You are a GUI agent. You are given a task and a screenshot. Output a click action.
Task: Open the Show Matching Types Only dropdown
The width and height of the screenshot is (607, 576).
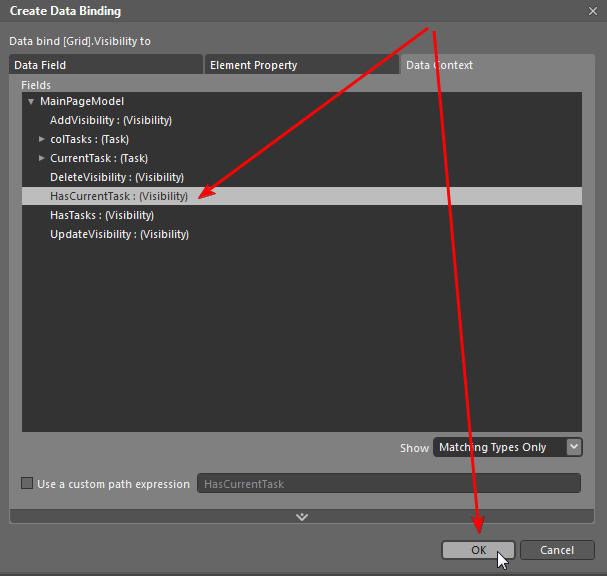508,447
